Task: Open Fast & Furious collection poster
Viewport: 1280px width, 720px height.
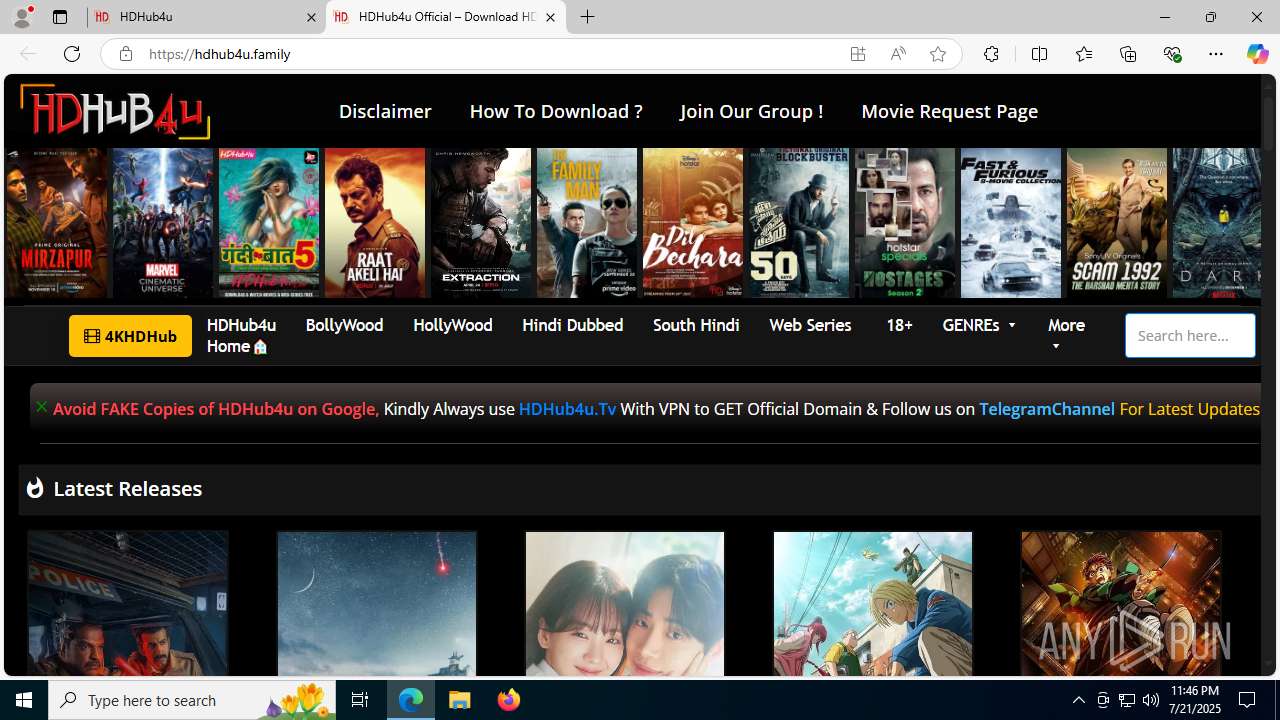Action: point(1011,223)
